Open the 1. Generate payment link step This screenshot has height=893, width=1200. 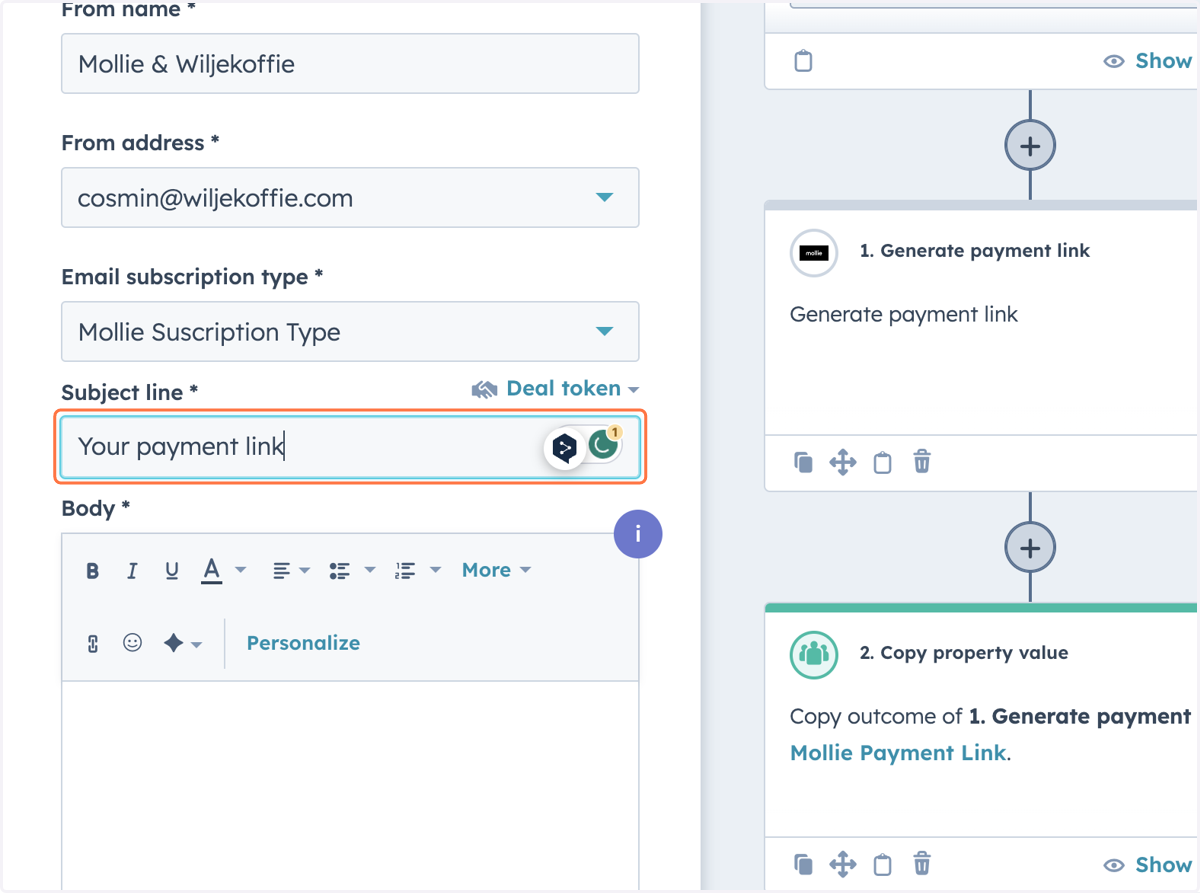[975, 251]
